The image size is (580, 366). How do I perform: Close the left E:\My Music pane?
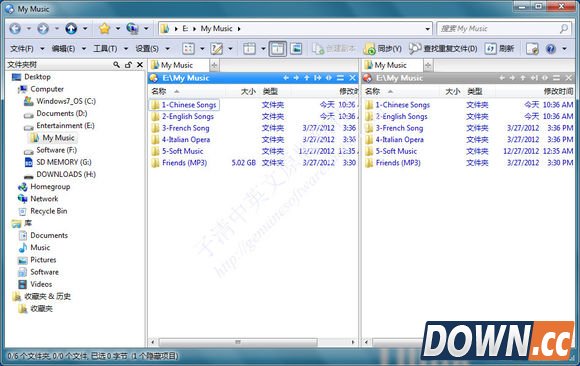tap(353, 78)
